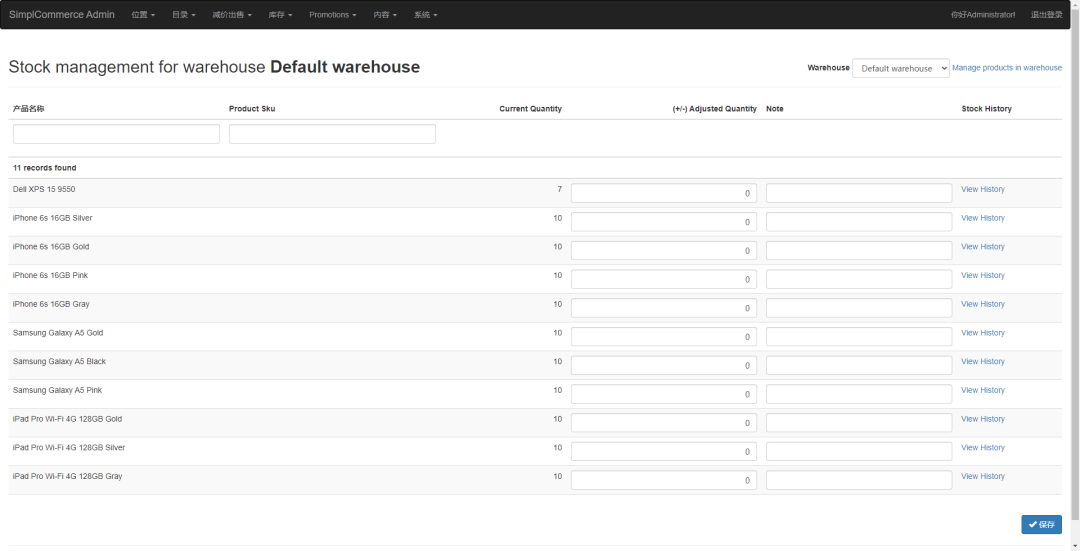Image resolution: width=1080 pixels, height=551 pixels.
Task: View History for iPad Pro 128GB Gold
Action: point(983,419)
